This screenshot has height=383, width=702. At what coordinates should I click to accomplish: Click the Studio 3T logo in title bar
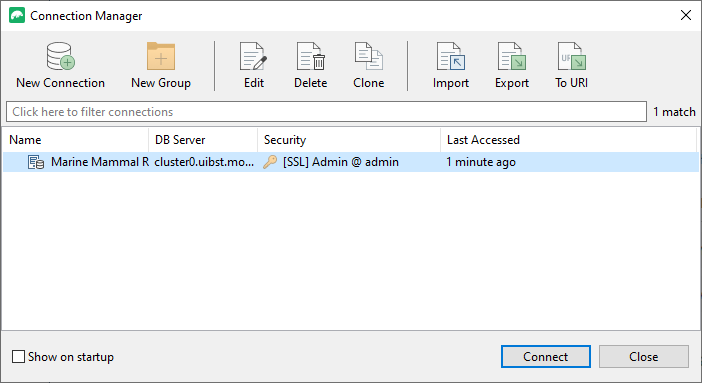[x=17, y=15]
